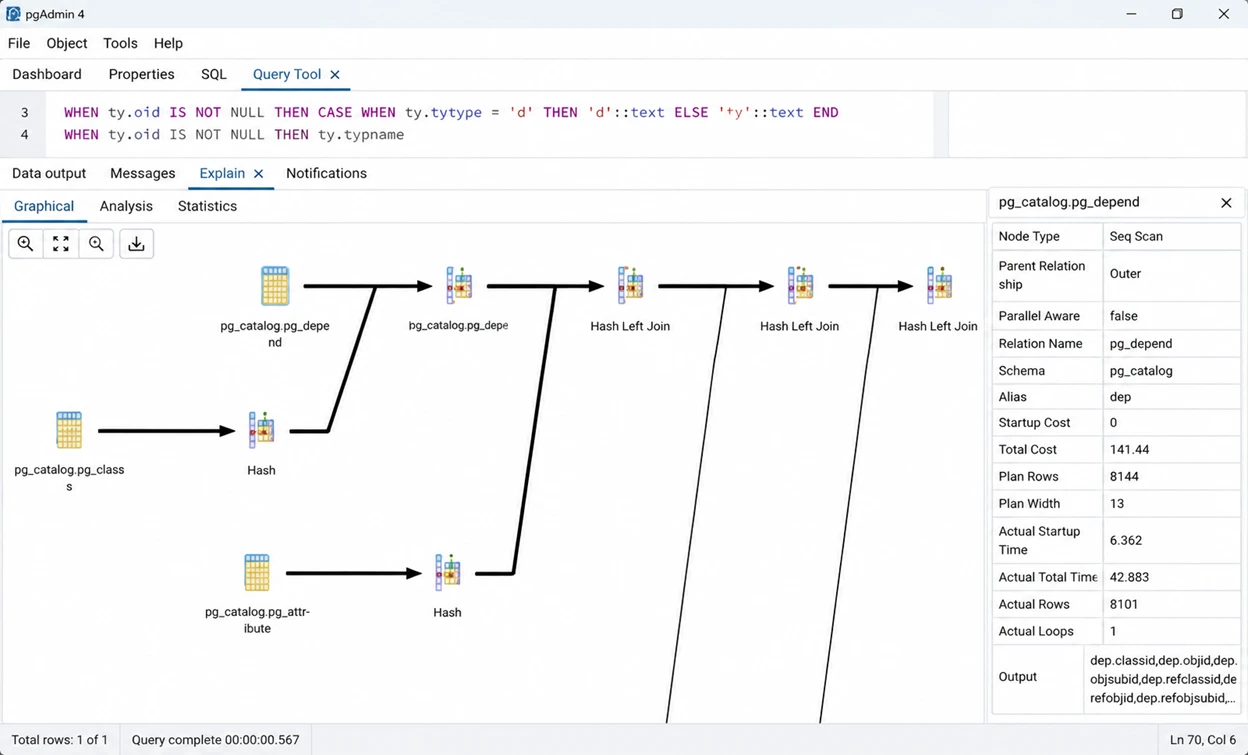Click the Actual Startup Time value 6.362
This screenshot has width=1248, height=755.
pos(1125,540)
